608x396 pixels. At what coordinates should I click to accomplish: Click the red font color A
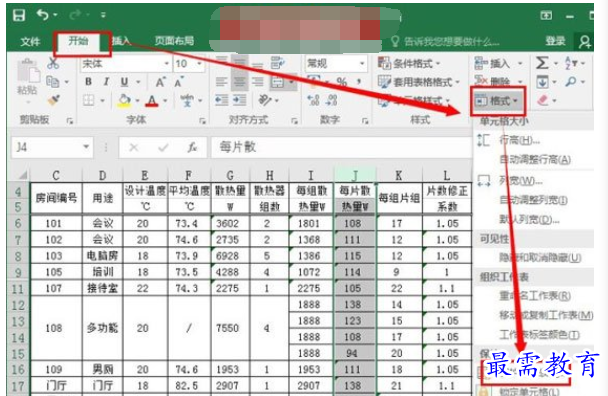click(152, 101)
